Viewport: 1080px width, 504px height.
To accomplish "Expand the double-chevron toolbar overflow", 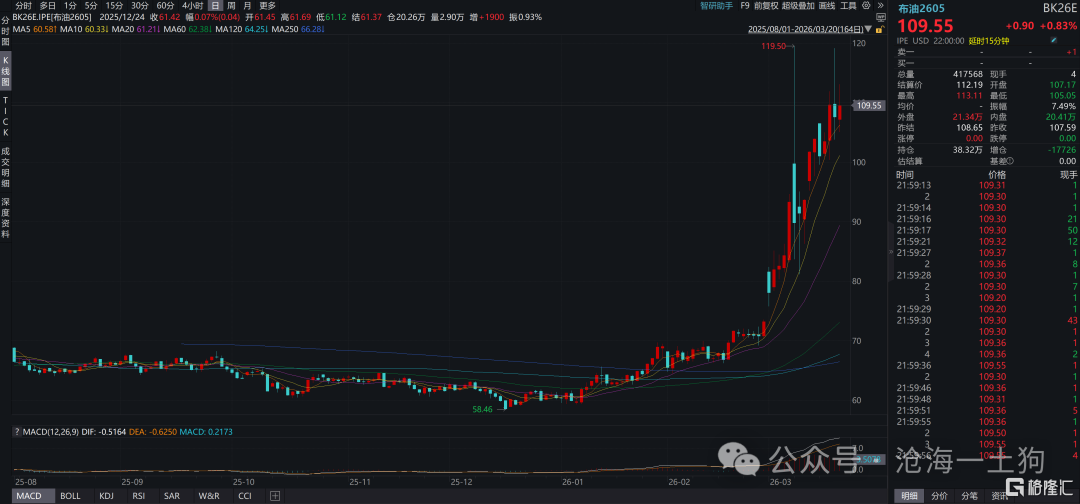I will 881,6.
